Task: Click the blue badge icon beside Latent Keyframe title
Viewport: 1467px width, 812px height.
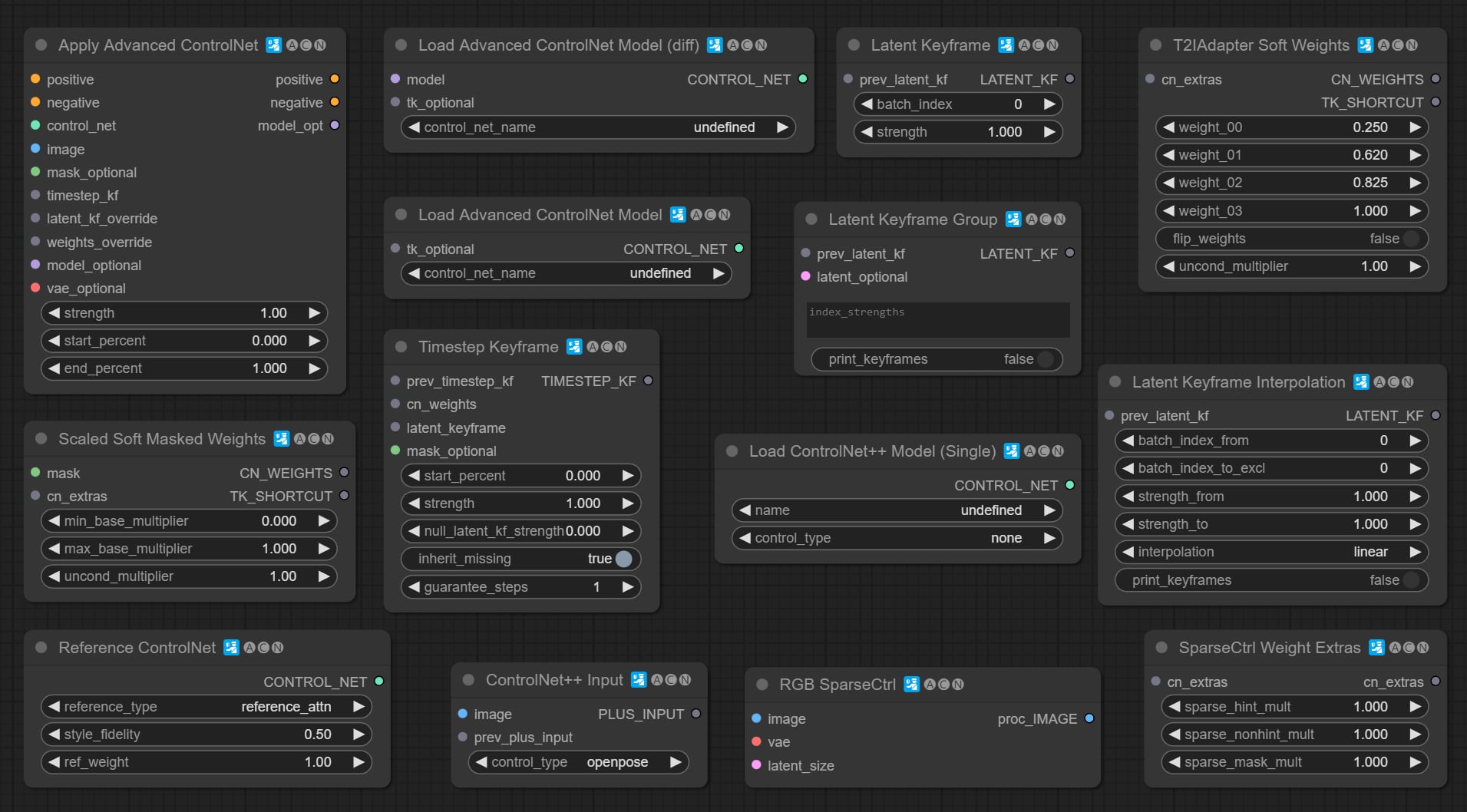Action: point(1006,45)
